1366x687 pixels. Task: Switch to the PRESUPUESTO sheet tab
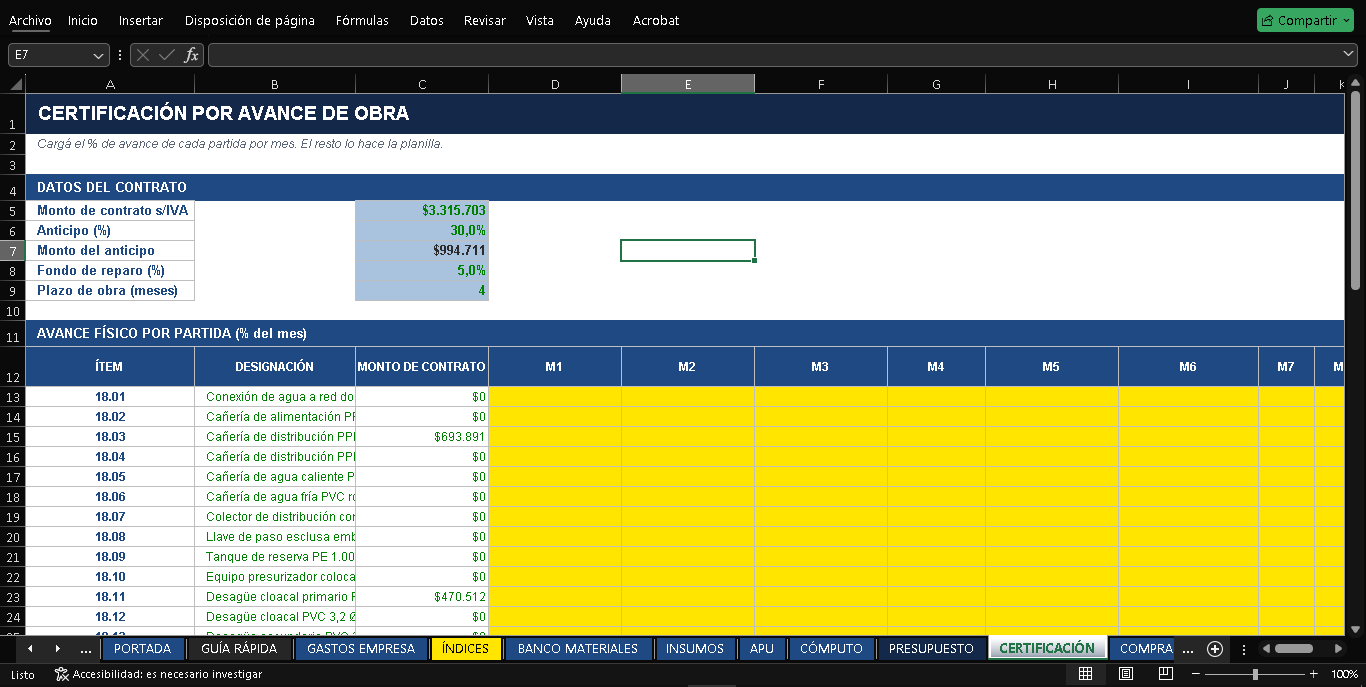click(x=931, y=649)
